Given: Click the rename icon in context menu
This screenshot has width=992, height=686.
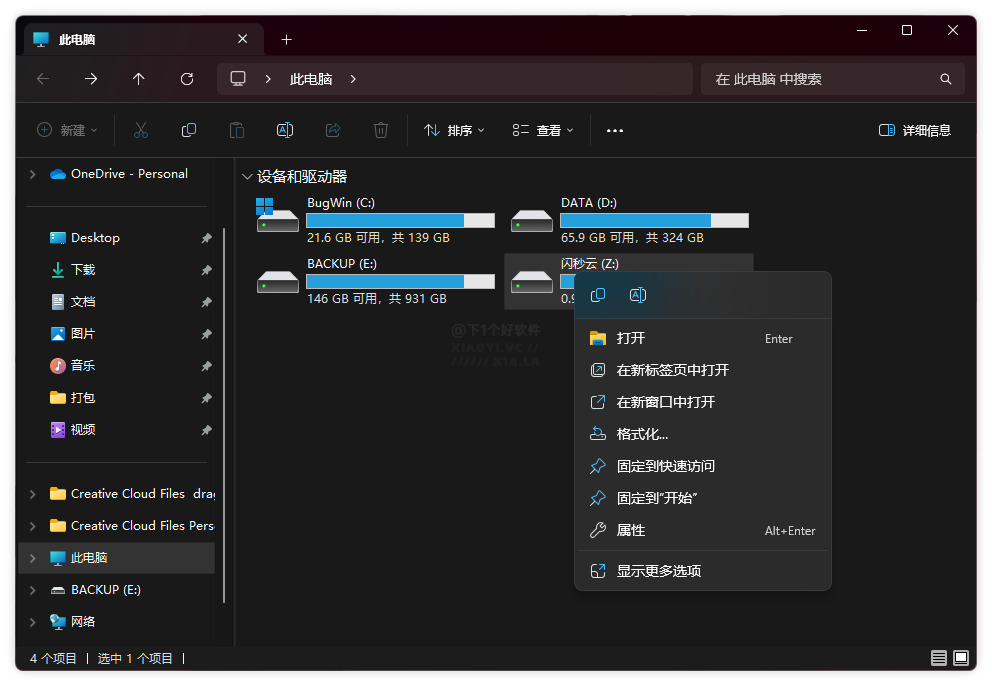Looking at the screenshot, I should [x=638, y=295].
